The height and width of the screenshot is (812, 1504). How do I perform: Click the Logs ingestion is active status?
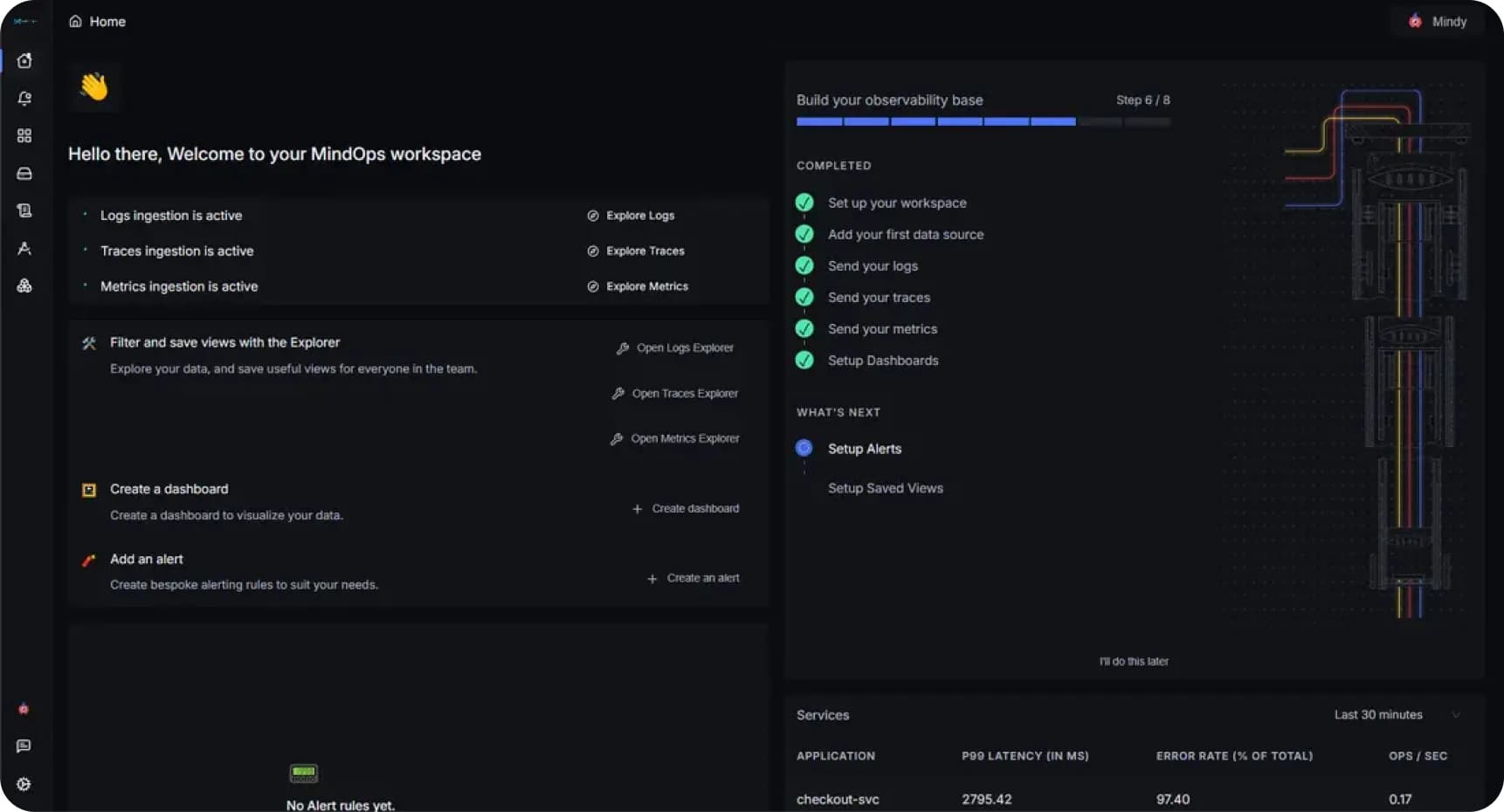[171, 216]
